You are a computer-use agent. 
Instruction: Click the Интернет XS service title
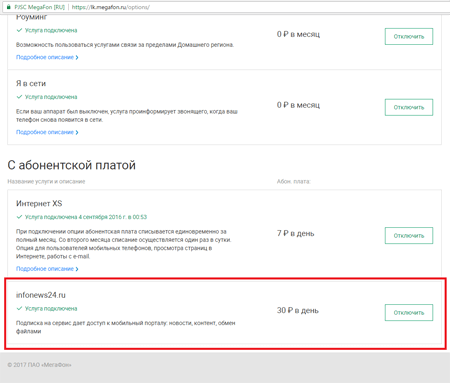pyautogui.click(x=39, y=203)
